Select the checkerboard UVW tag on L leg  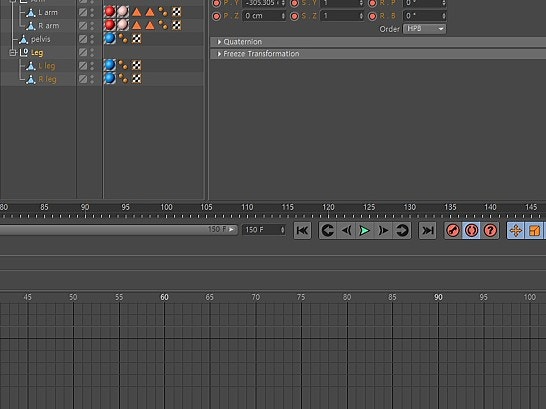[x=136, y=65]
